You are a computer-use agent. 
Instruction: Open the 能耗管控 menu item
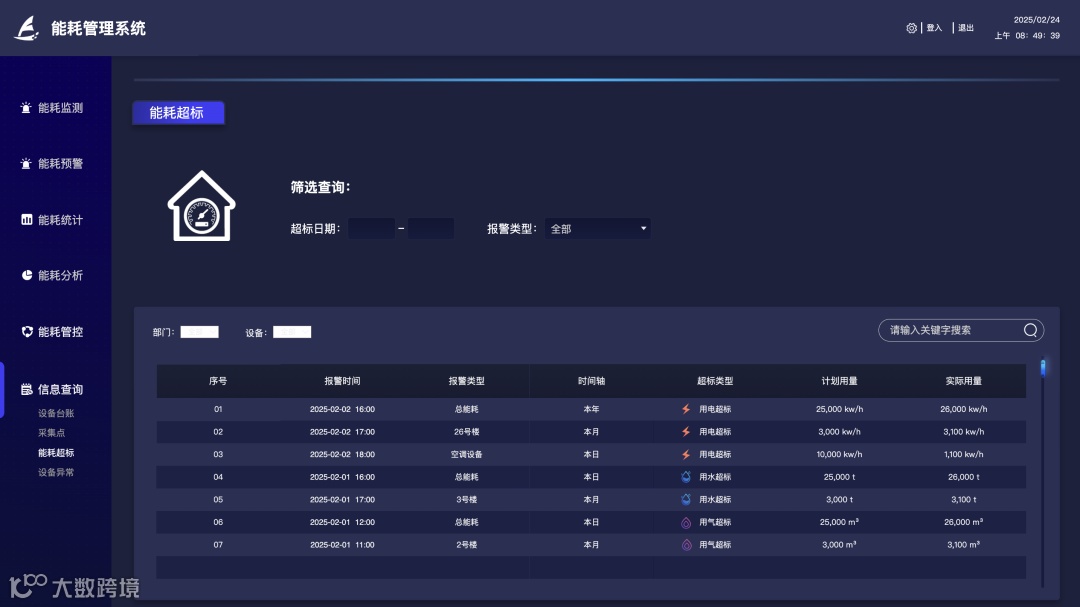point(61,332)
